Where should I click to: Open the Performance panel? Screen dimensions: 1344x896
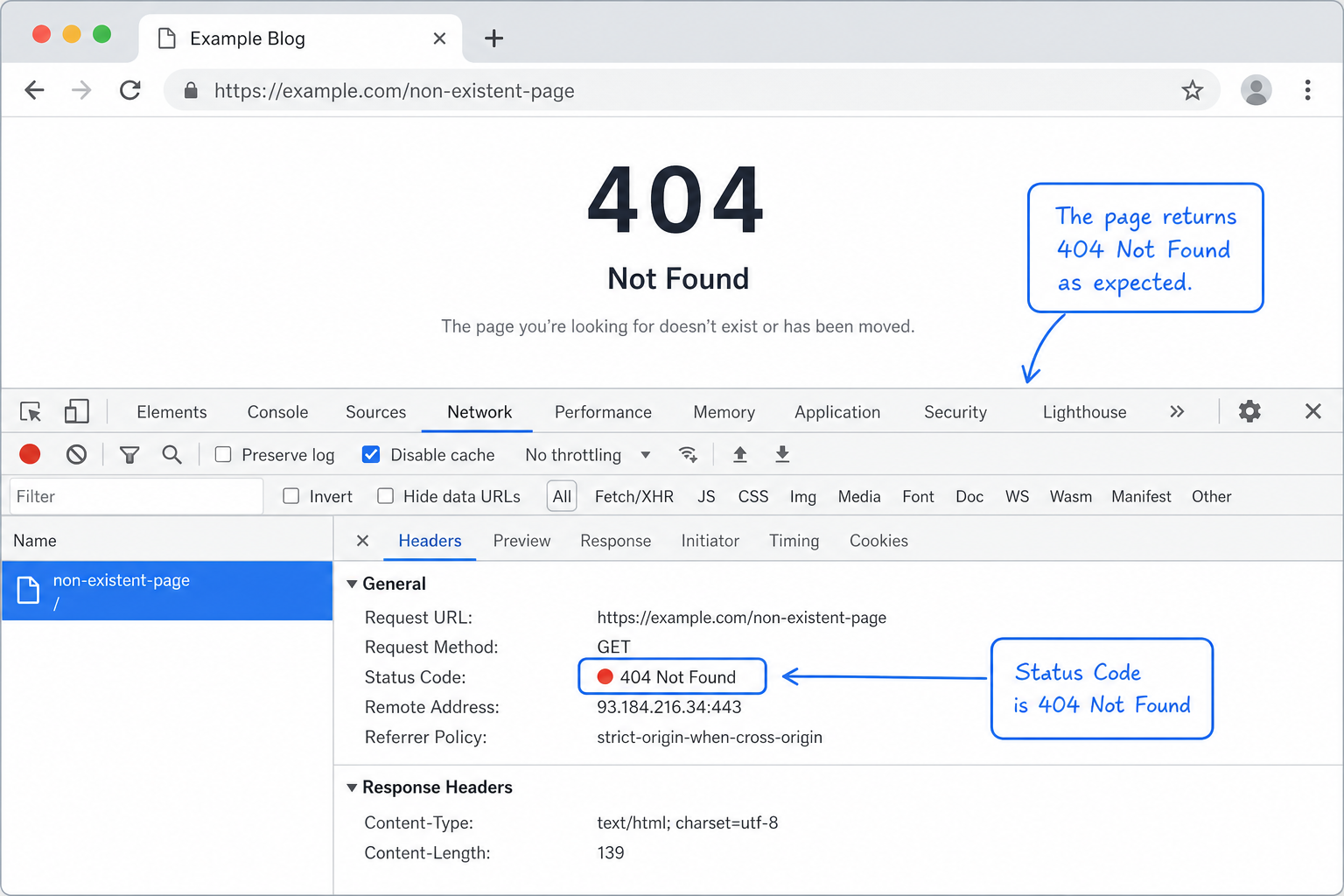(603, 412)
